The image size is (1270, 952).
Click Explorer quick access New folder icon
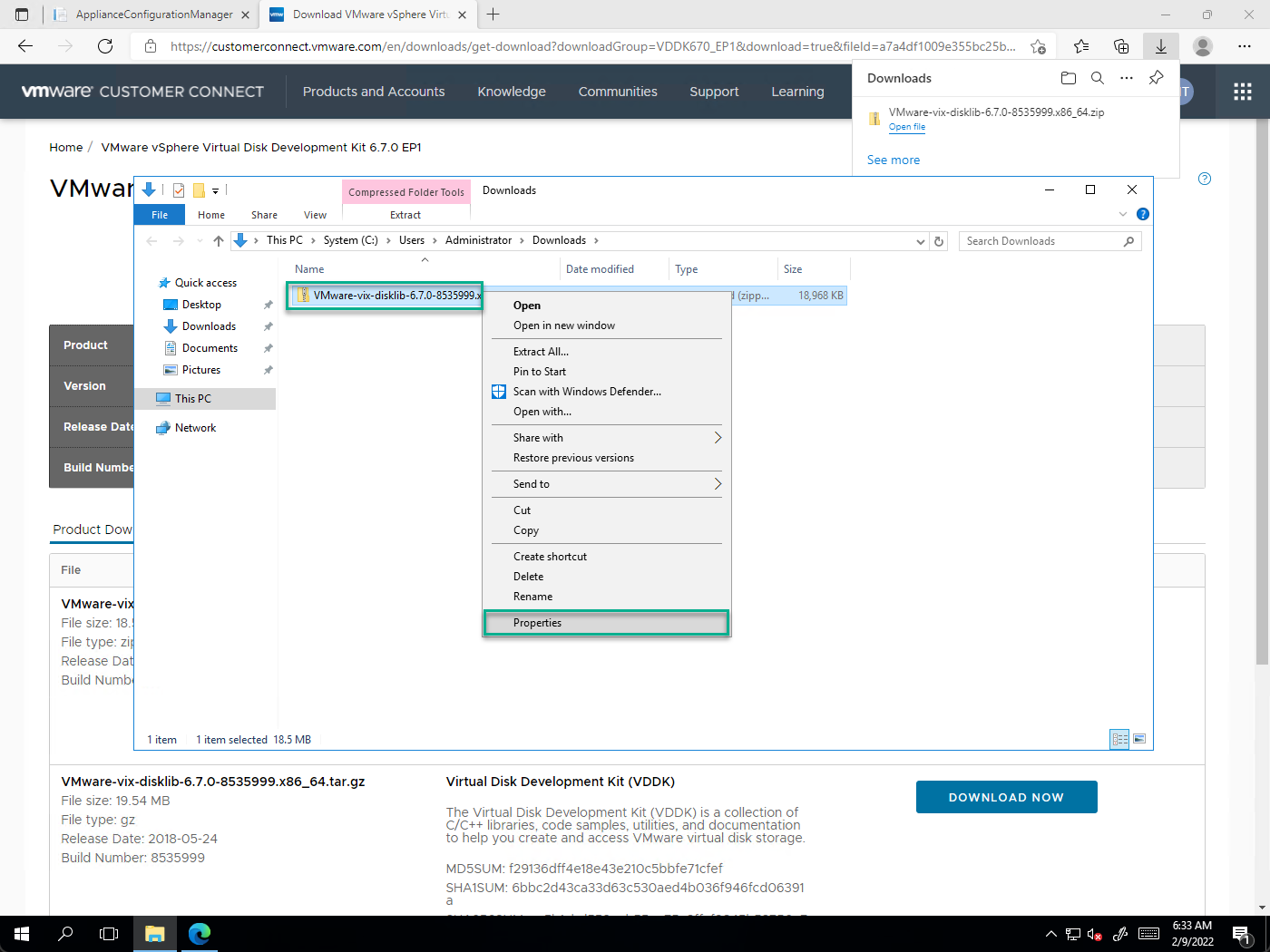[199, 190]
